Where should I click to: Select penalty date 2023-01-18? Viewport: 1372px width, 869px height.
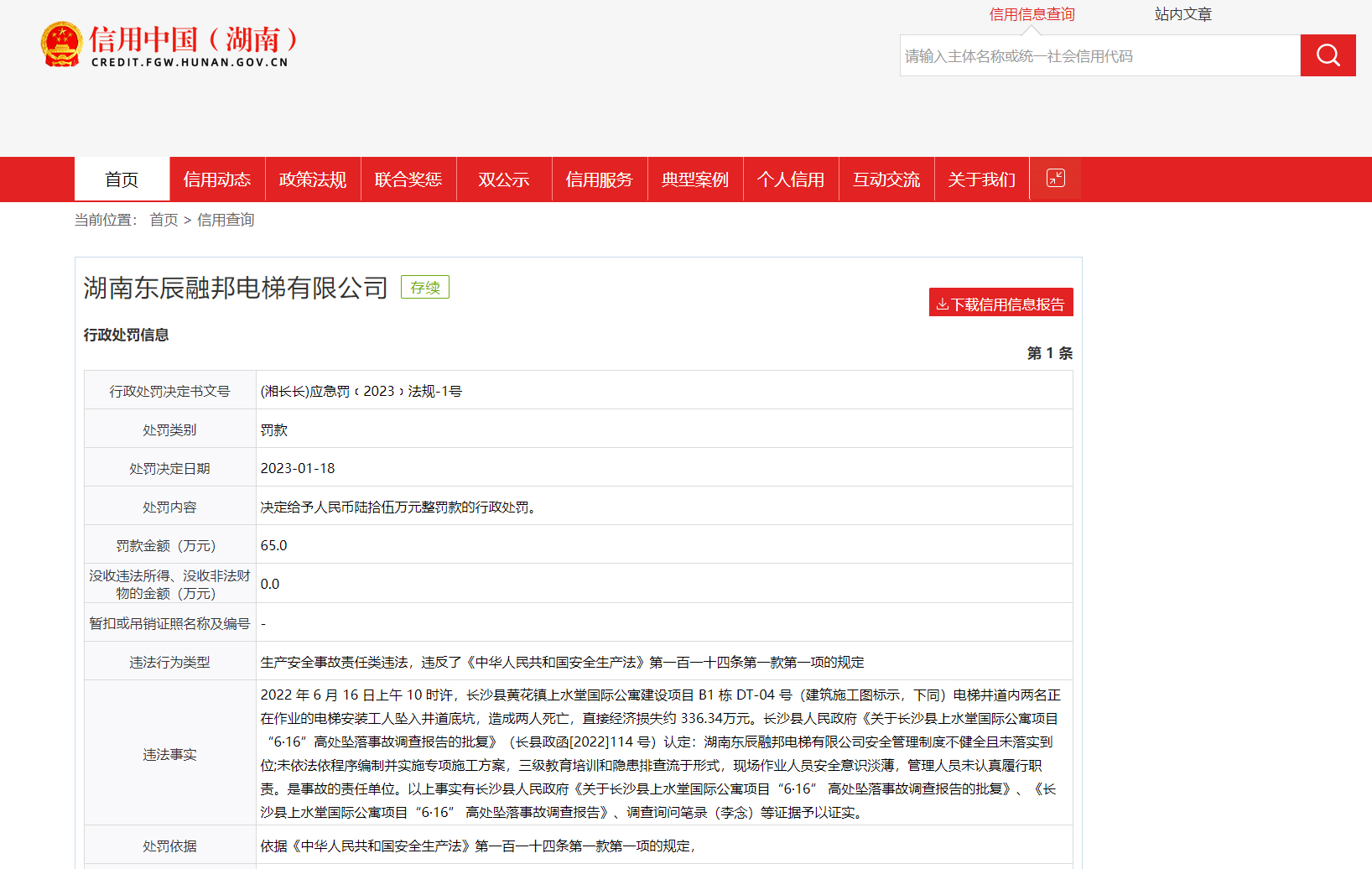pyautogui.click(x=298, y=468)
